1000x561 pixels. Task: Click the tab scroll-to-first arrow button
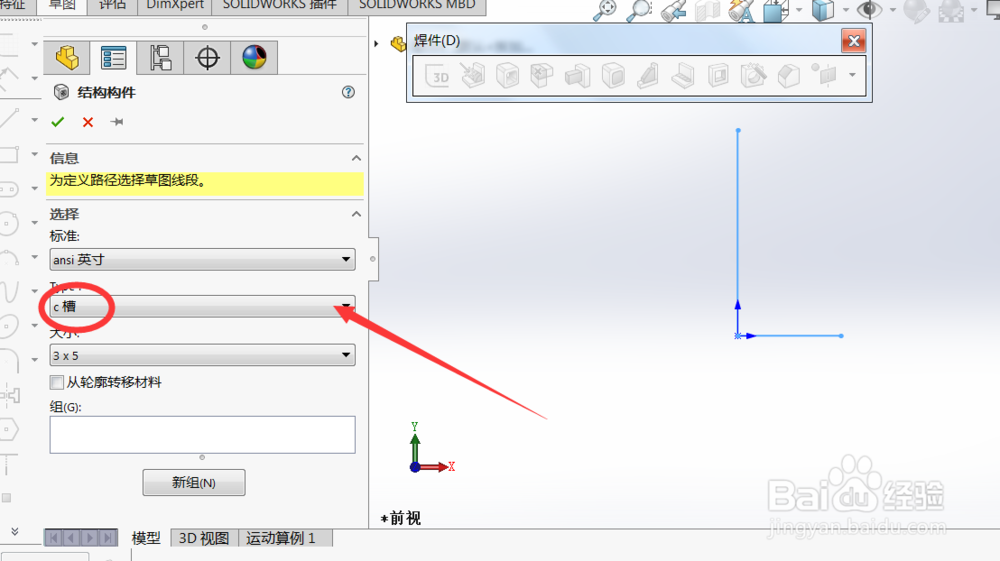tap(54, 538)
